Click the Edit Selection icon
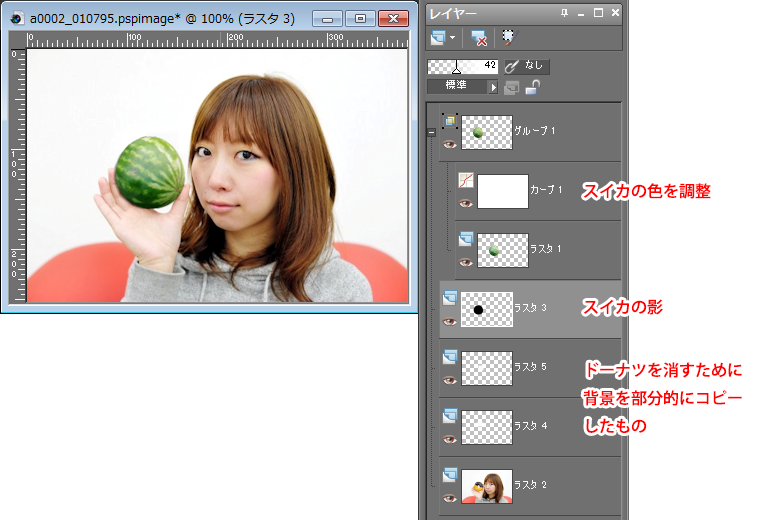The image size is (770, 520). pos(509,37)
